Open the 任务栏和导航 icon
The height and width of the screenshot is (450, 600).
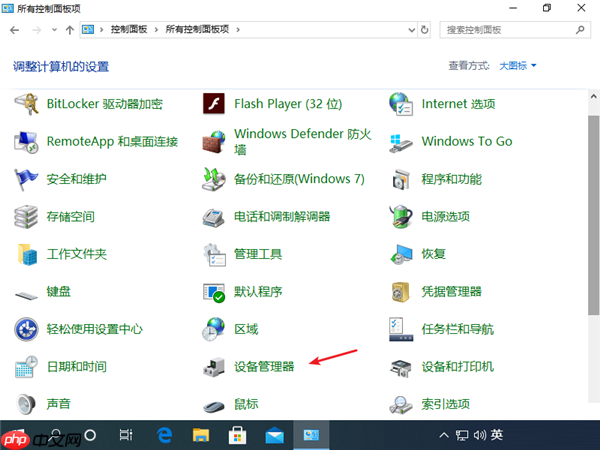(x=401, y=329)
